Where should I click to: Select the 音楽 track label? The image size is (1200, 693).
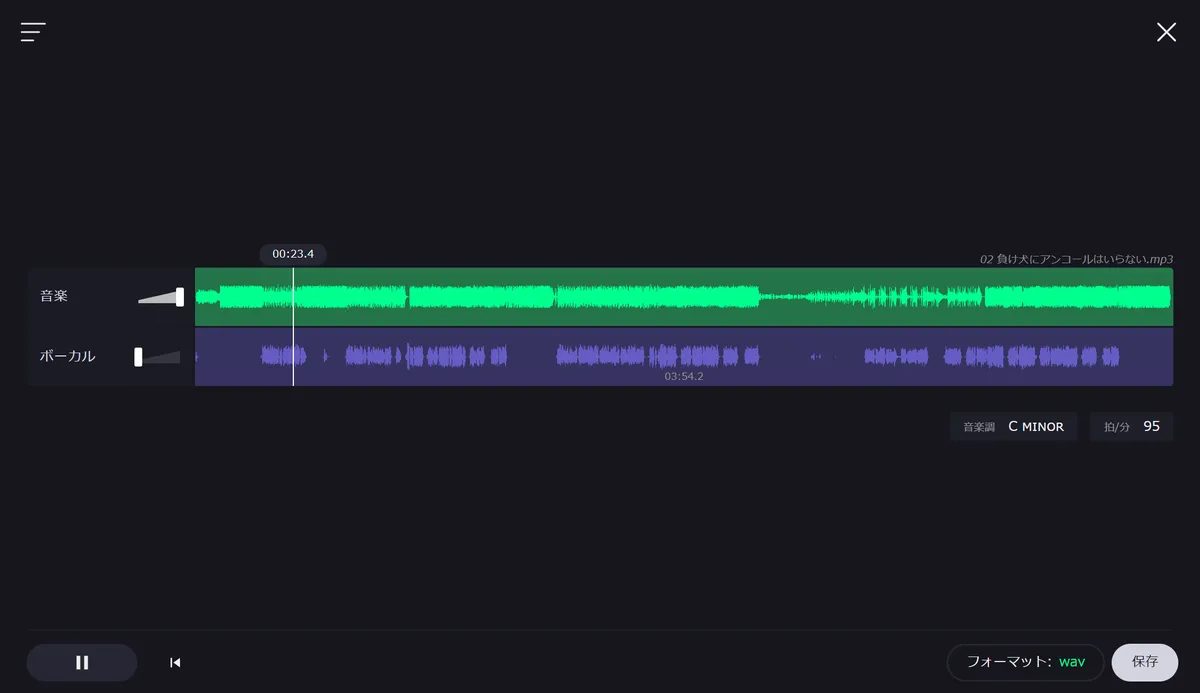tap(54, 296)
